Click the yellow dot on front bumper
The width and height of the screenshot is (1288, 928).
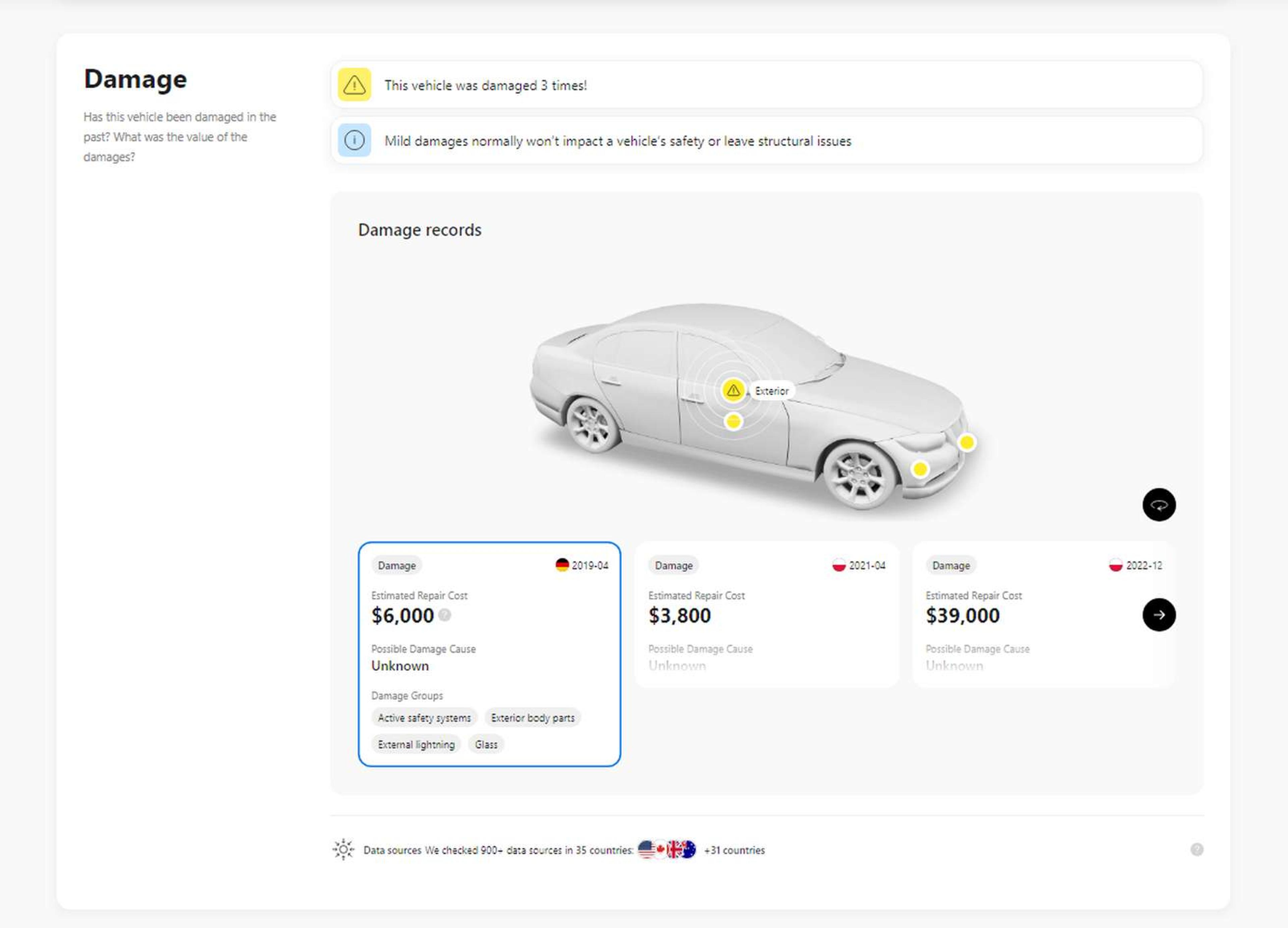point(920,469)
